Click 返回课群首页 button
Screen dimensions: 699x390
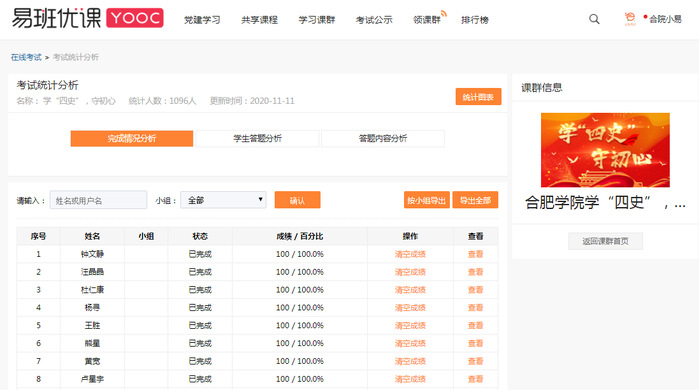[605, 241]
